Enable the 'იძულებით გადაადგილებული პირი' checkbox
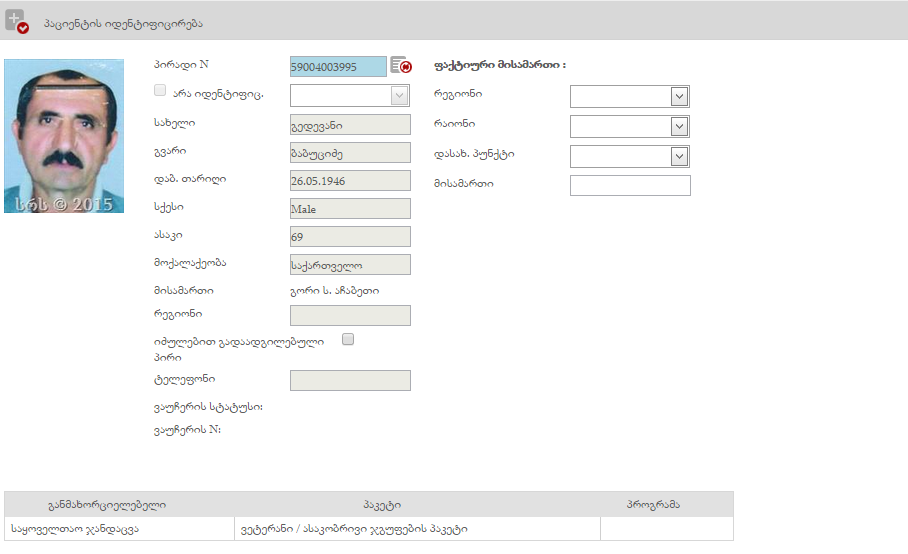Screen dimensions: 908x554 tap(348, 339)
